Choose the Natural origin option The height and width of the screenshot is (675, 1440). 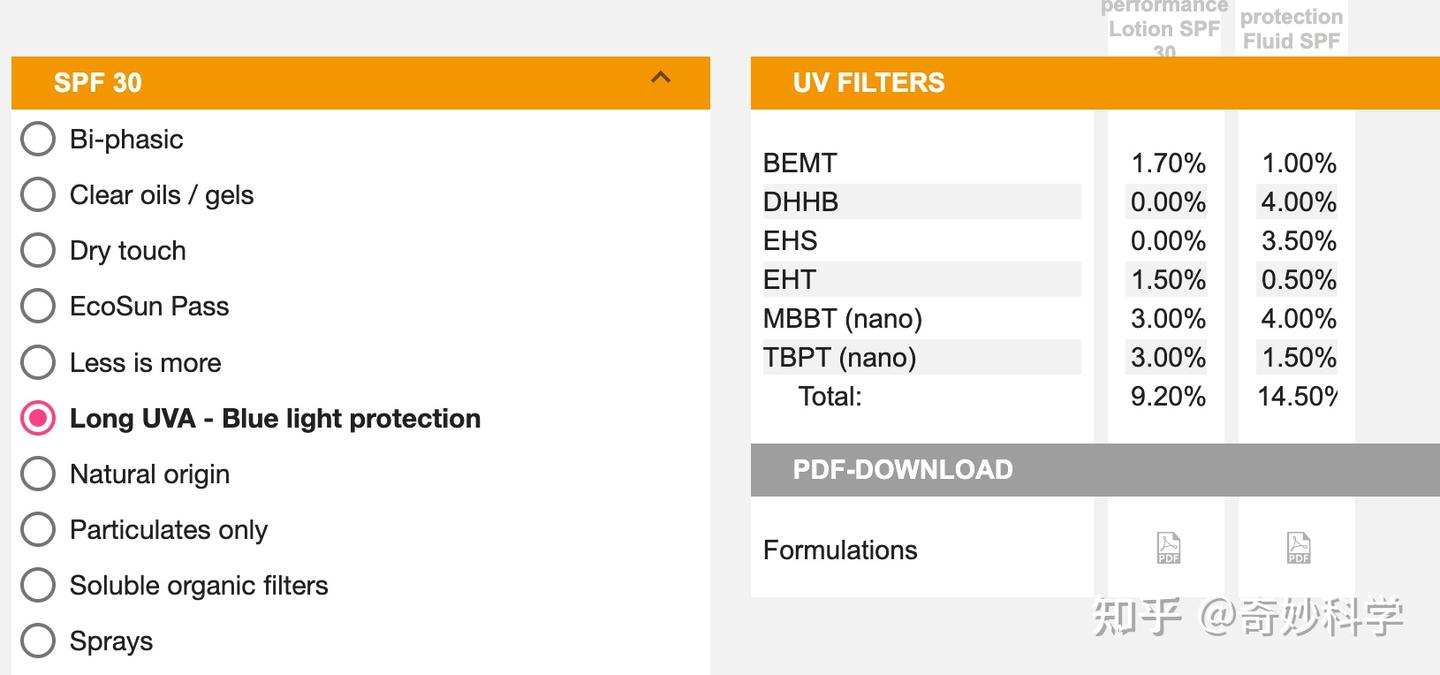[x=38, y=473]
